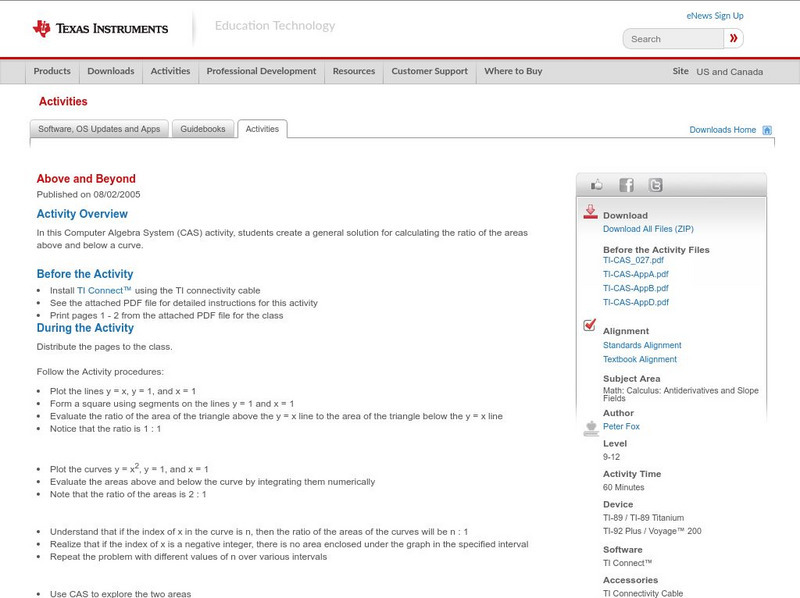Select the US and Canada site selector
Screen dimensions: 800x598
coord(730,72)
